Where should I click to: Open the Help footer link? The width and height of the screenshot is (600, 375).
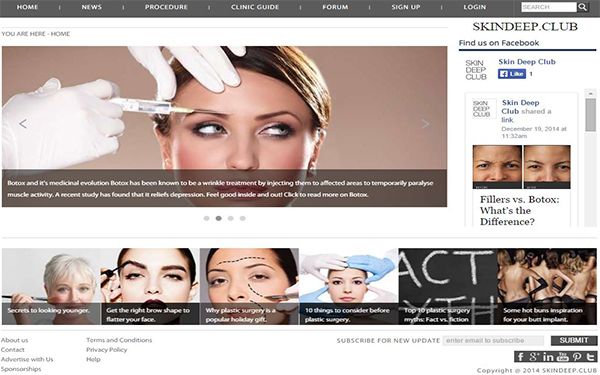[x=93, y=359]
